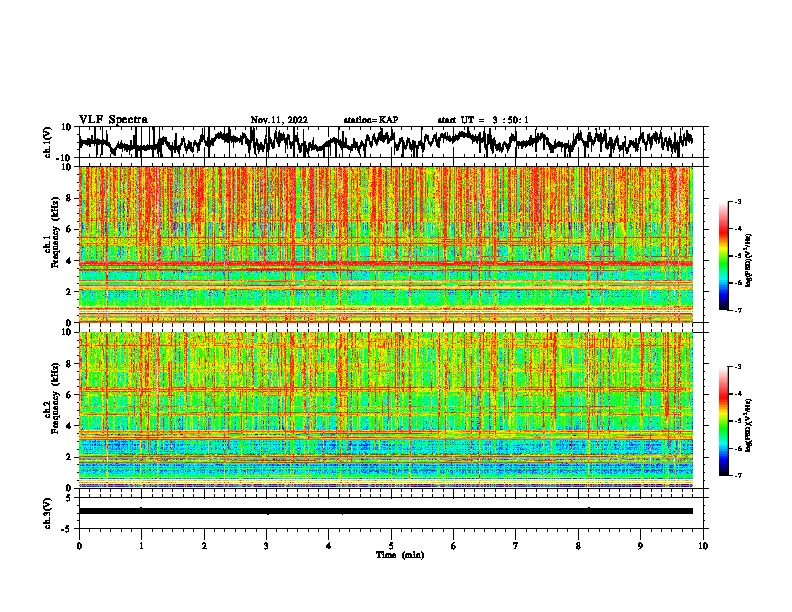Click the "5" minute tick label on time axis
Viewport: 792px width, 612px height.
(391, 546)
